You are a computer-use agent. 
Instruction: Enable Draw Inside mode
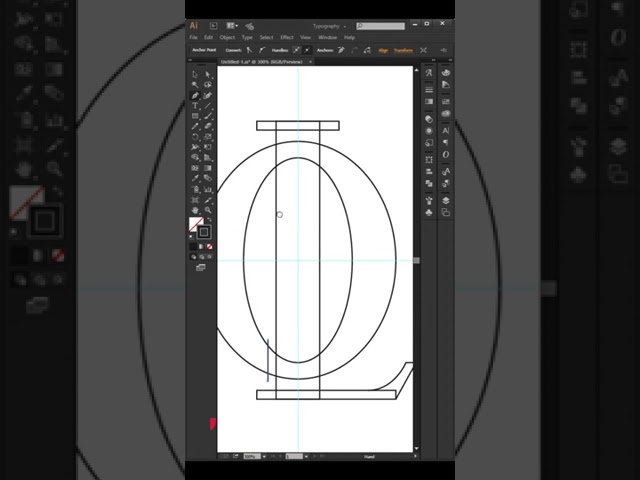click(209, 257)
